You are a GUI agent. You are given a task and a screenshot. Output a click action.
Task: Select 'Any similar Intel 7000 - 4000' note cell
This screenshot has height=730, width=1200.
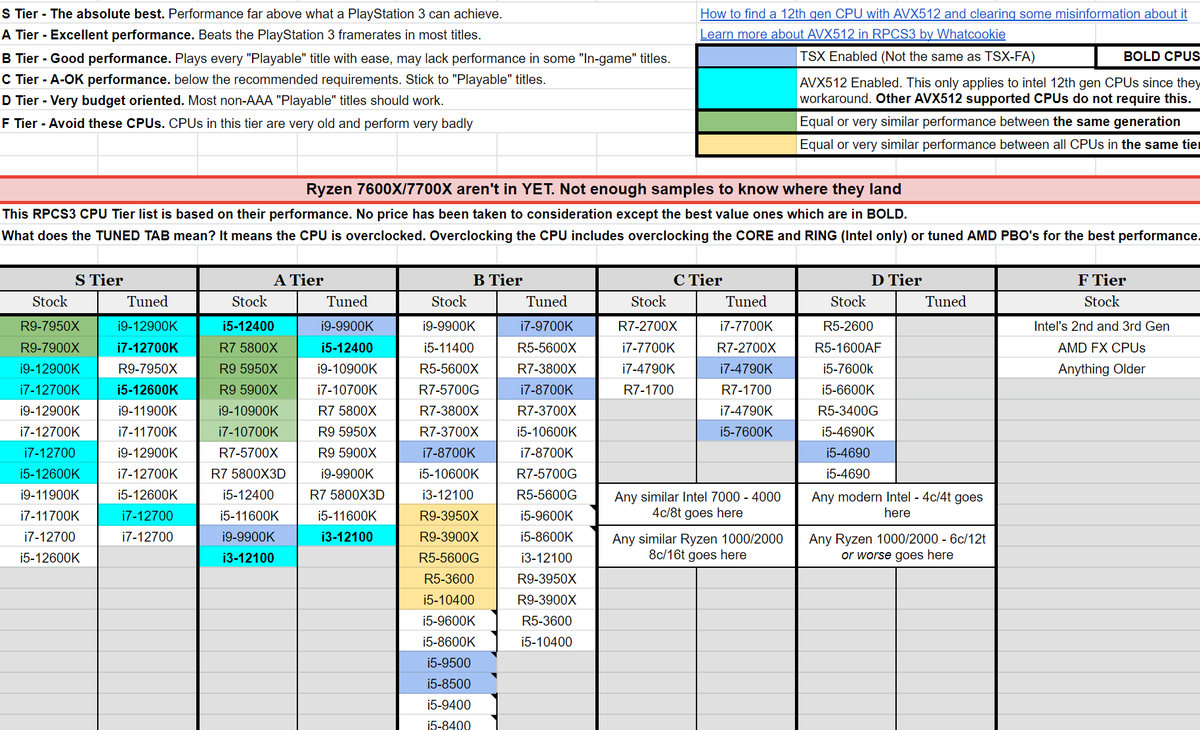(x=697, y=505)
